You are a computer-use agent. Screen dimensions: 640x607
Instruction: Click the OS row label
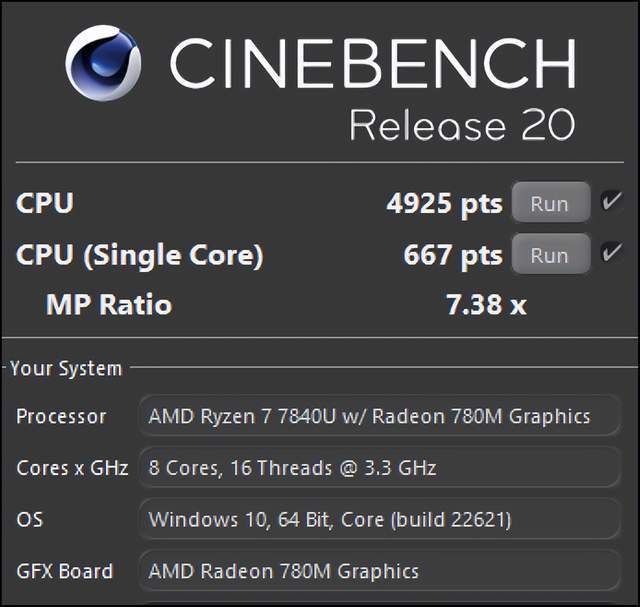tap(29, 519)
